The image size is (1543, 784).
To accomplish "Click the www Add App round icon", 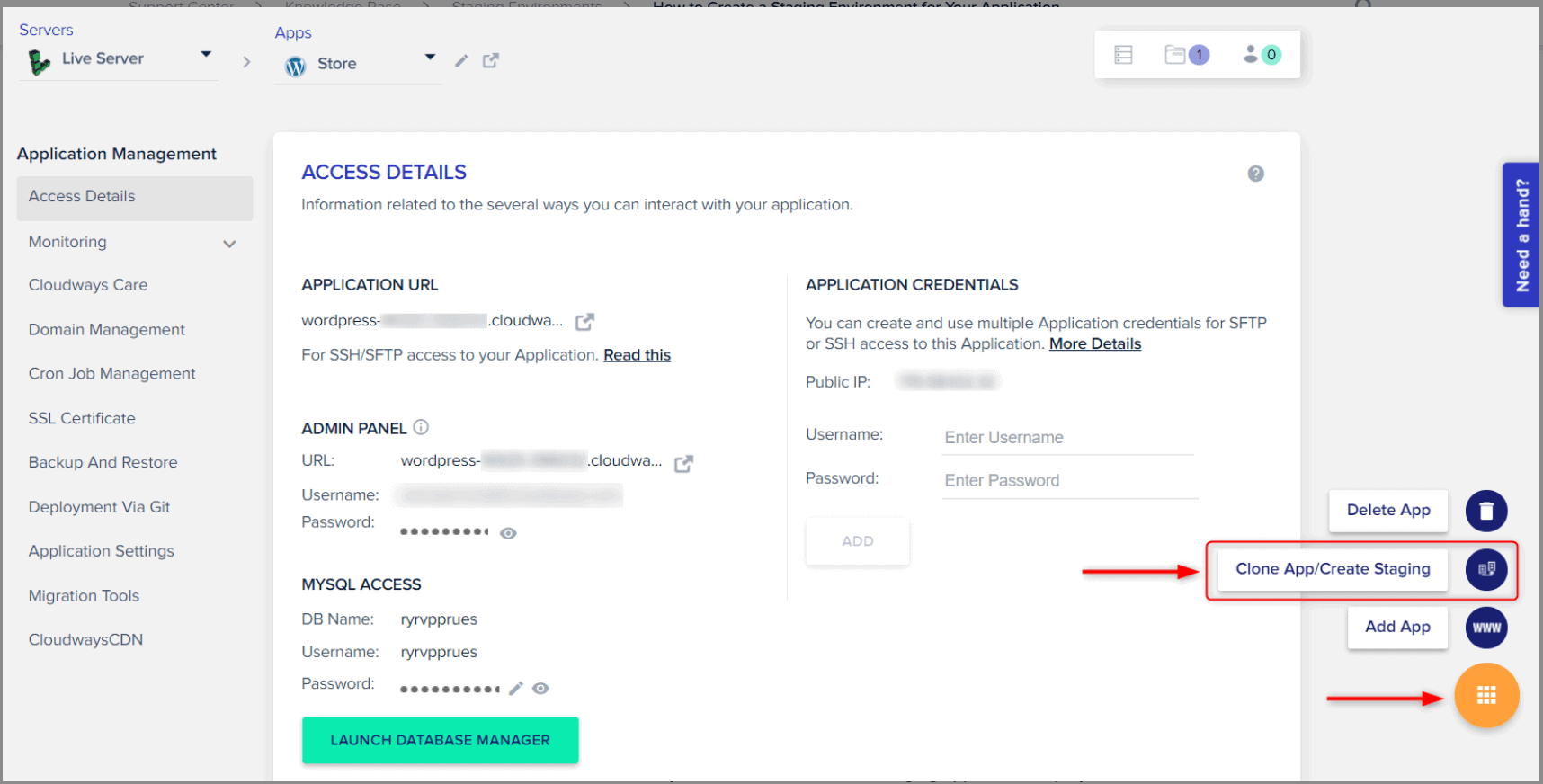I will click(1486, 628).
